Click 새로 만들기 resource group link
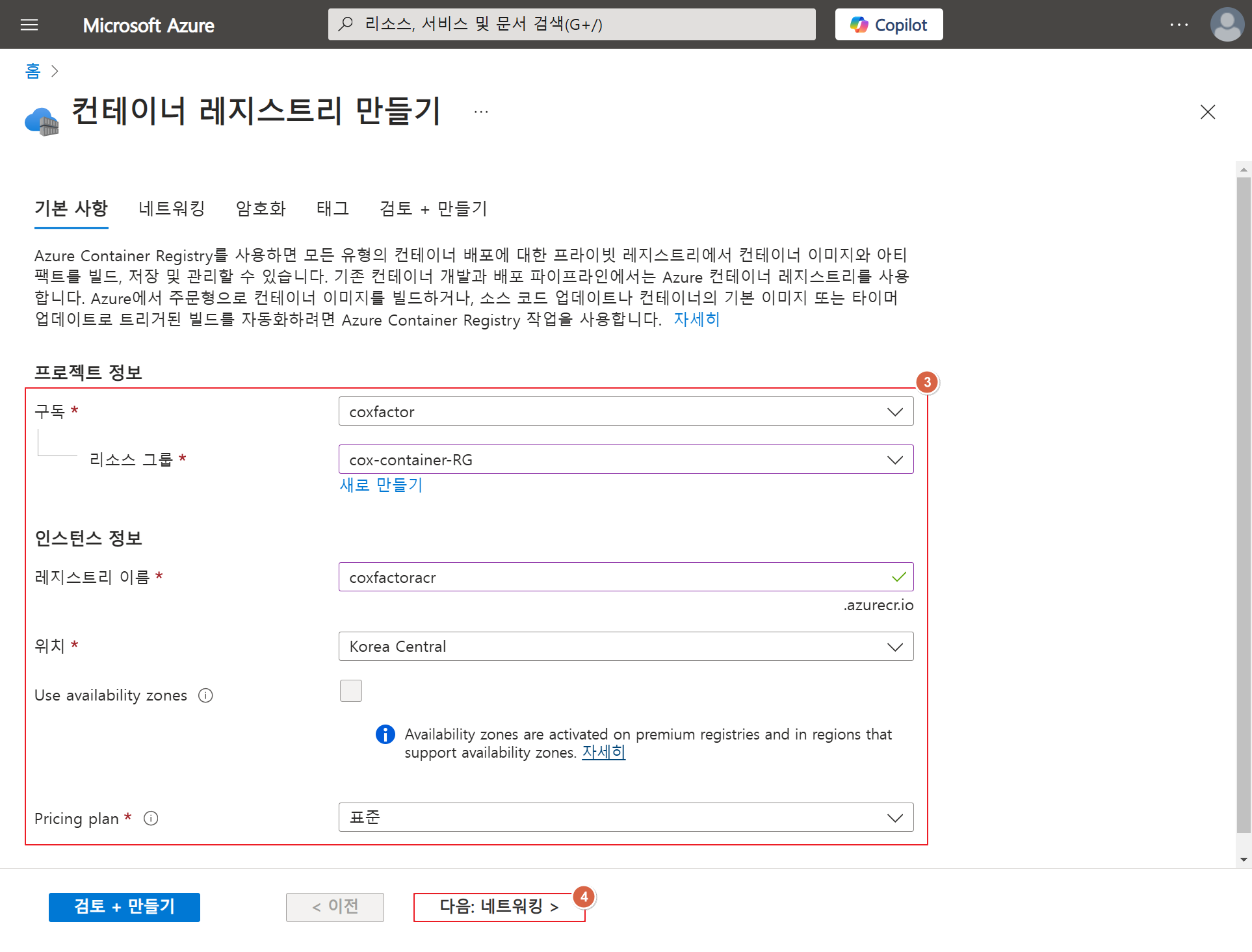The image size is (1252, 952). tap(381, 485)
